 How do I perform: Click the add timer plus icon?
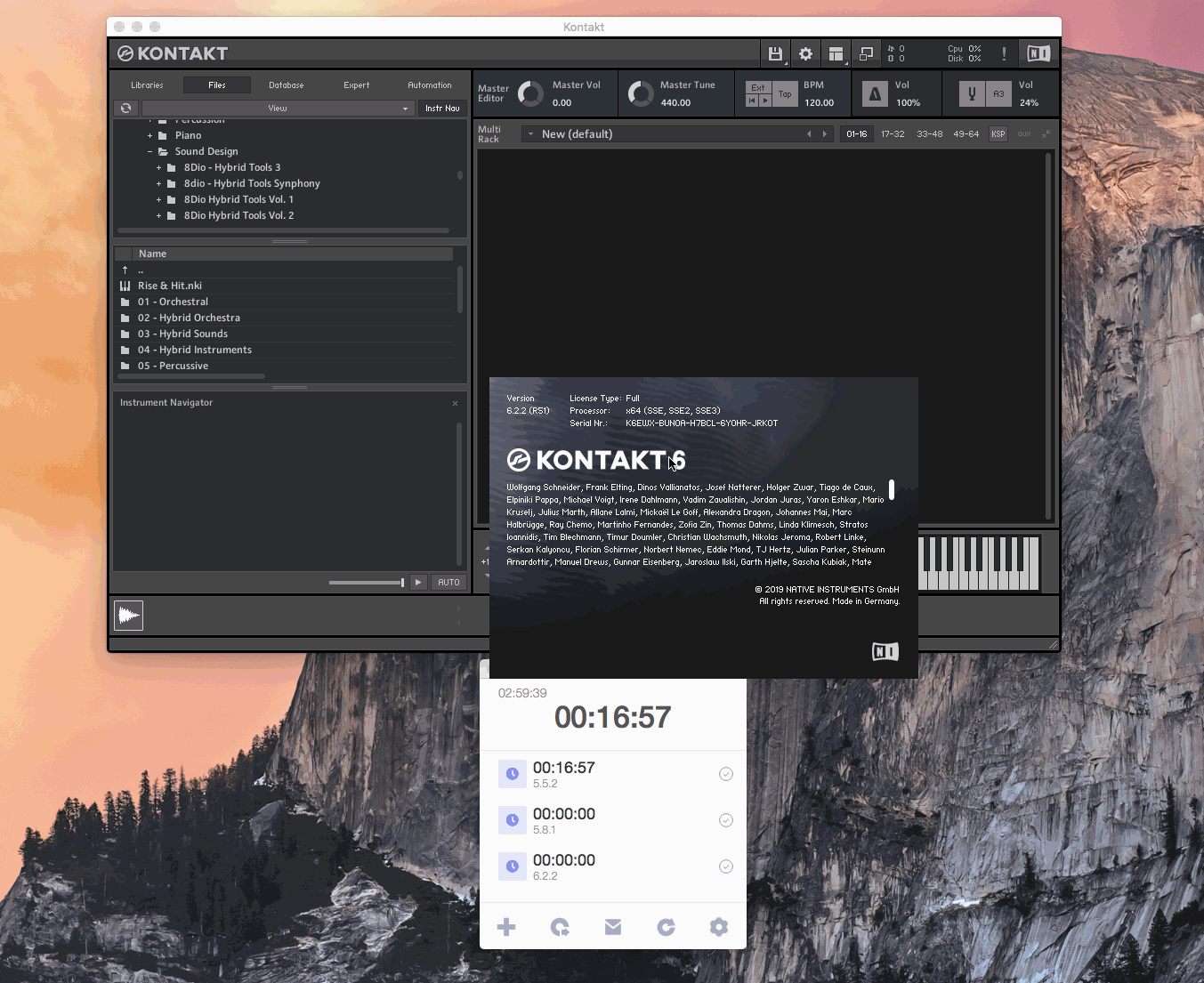pyautogui.click(x=506, y=928)
